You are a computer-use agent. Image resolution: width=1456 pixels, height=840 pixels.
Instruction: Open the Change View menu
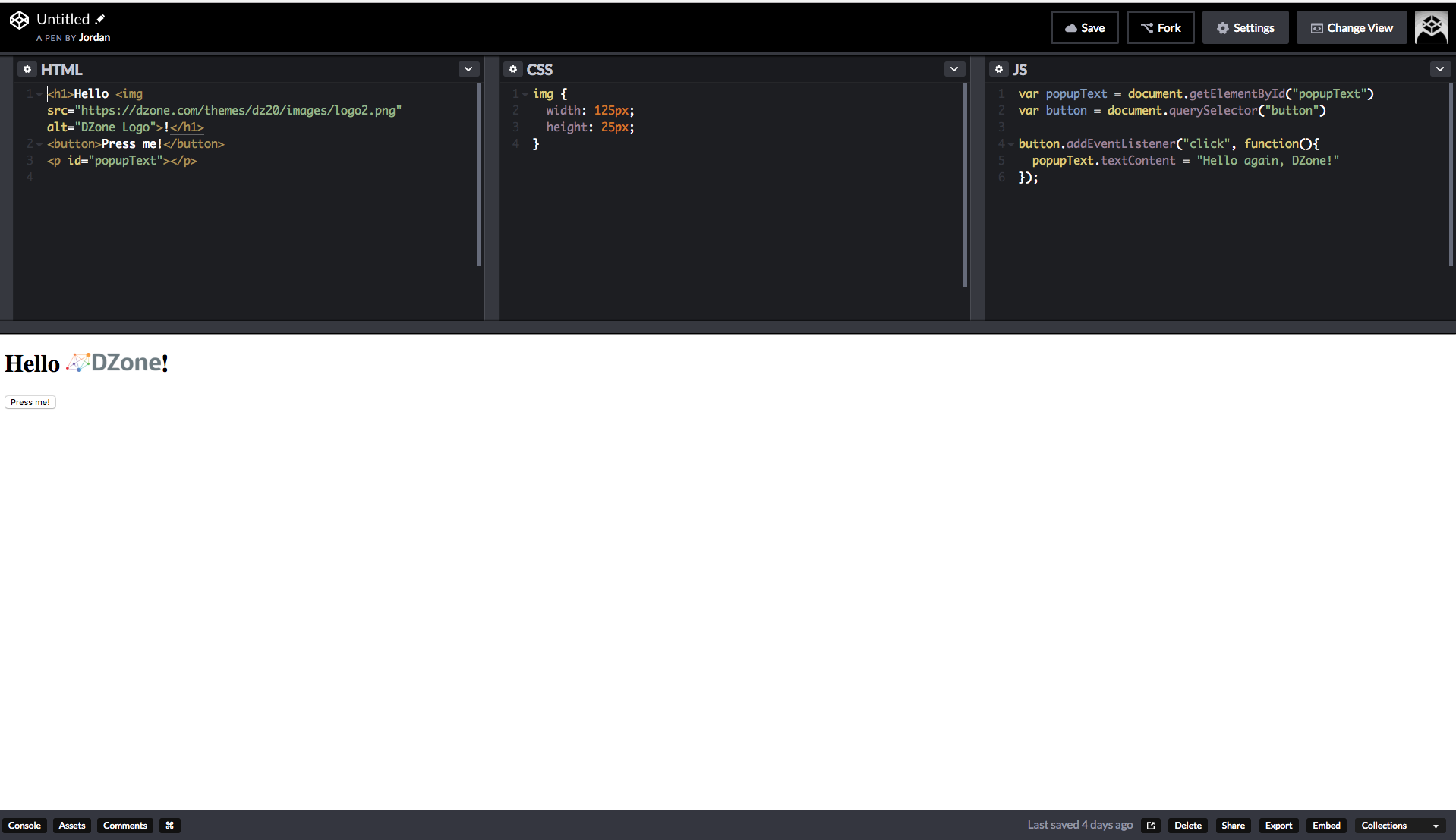(x=1351, y=27)
